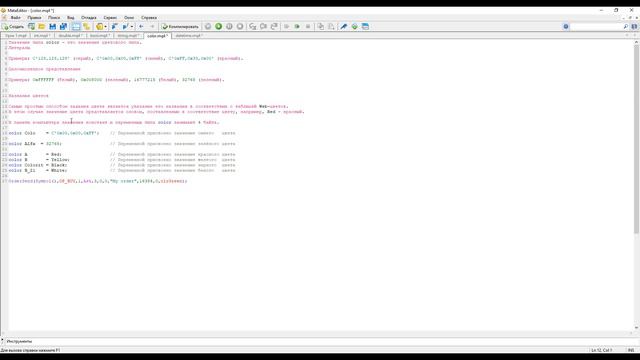Click the blue pen styler icon

[344, 27]
